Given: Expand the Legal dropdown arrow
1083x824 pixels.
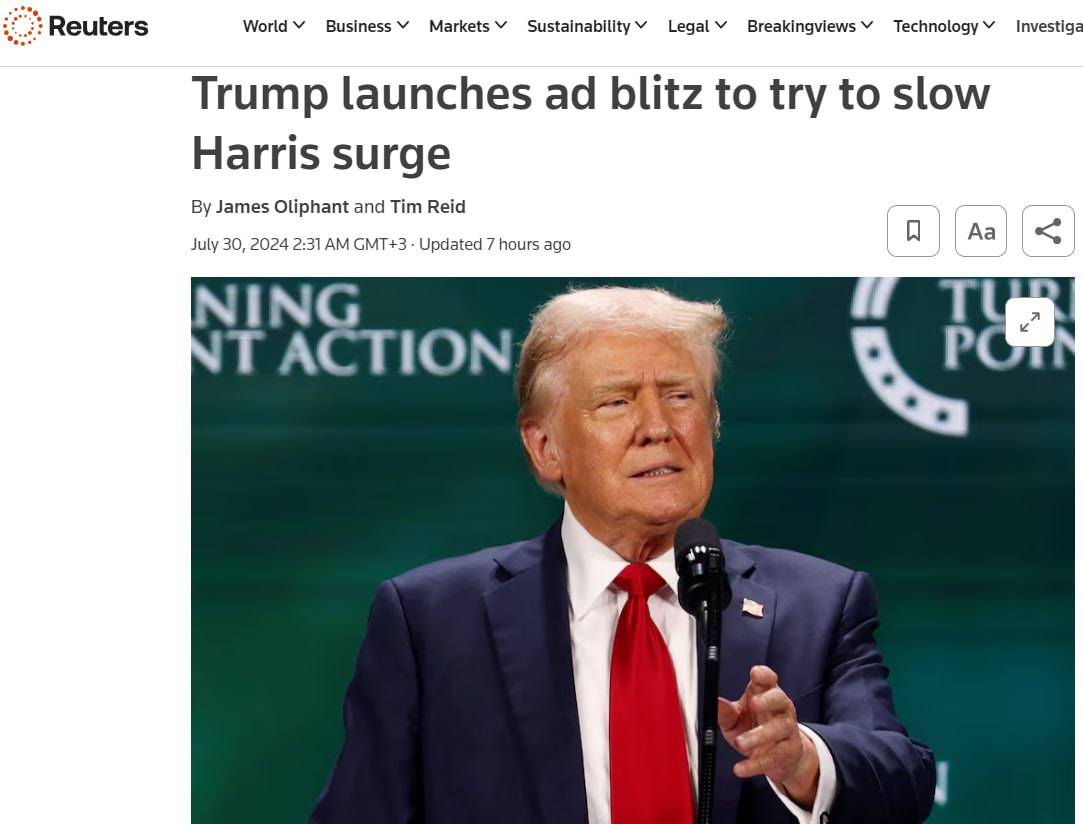Looking at the screenshot, I should (x=721, y=26).
